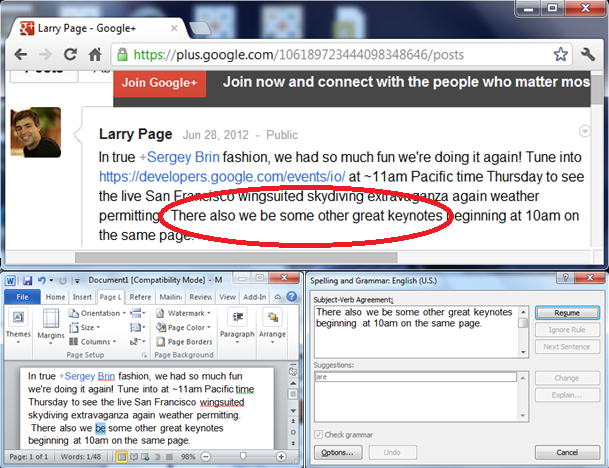Open the Breaks dropdown icon

(x=137, y=313)
